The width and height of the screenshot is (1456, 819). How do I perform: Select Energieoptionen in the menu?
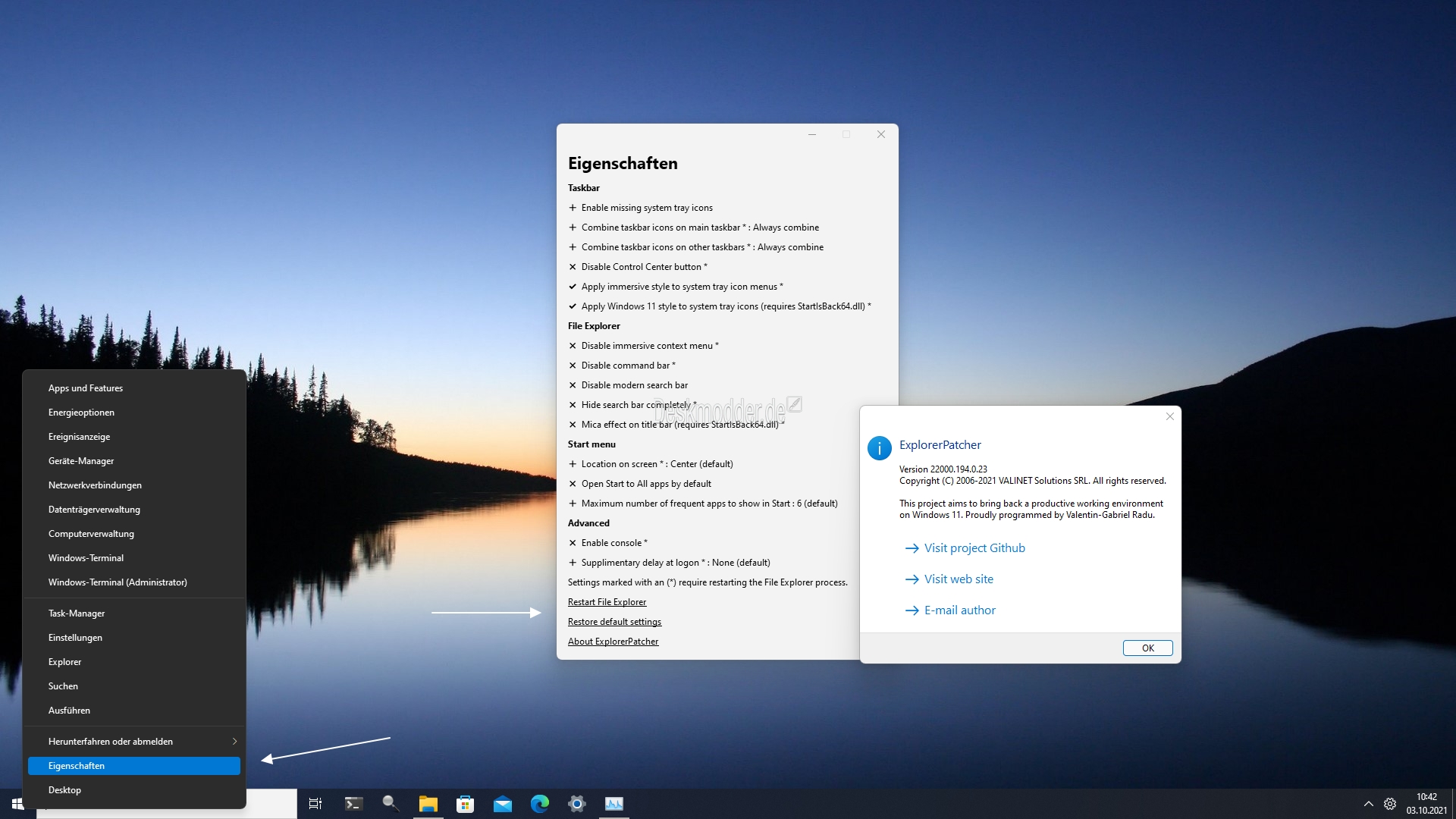tap(134, 413)
